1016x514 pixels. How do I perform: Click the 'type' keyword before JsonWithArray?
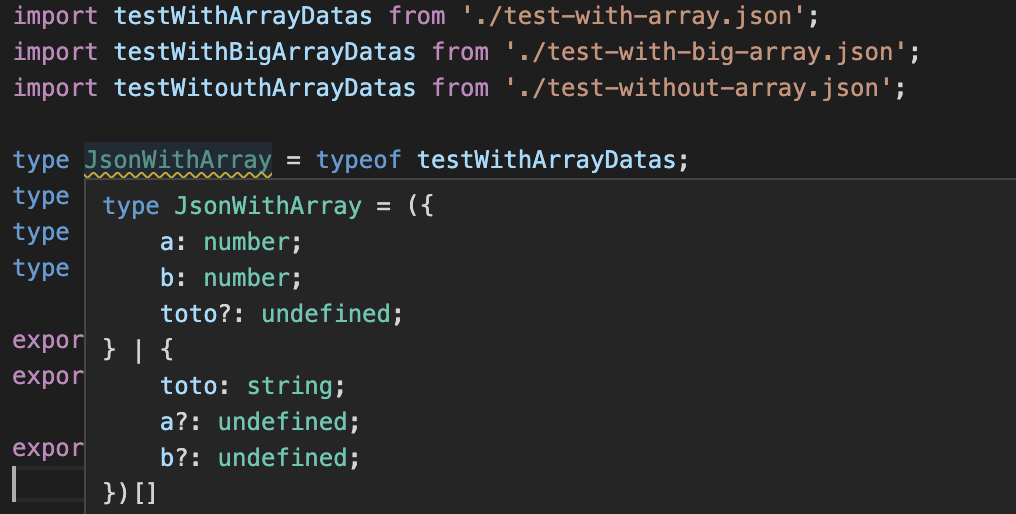41,160
